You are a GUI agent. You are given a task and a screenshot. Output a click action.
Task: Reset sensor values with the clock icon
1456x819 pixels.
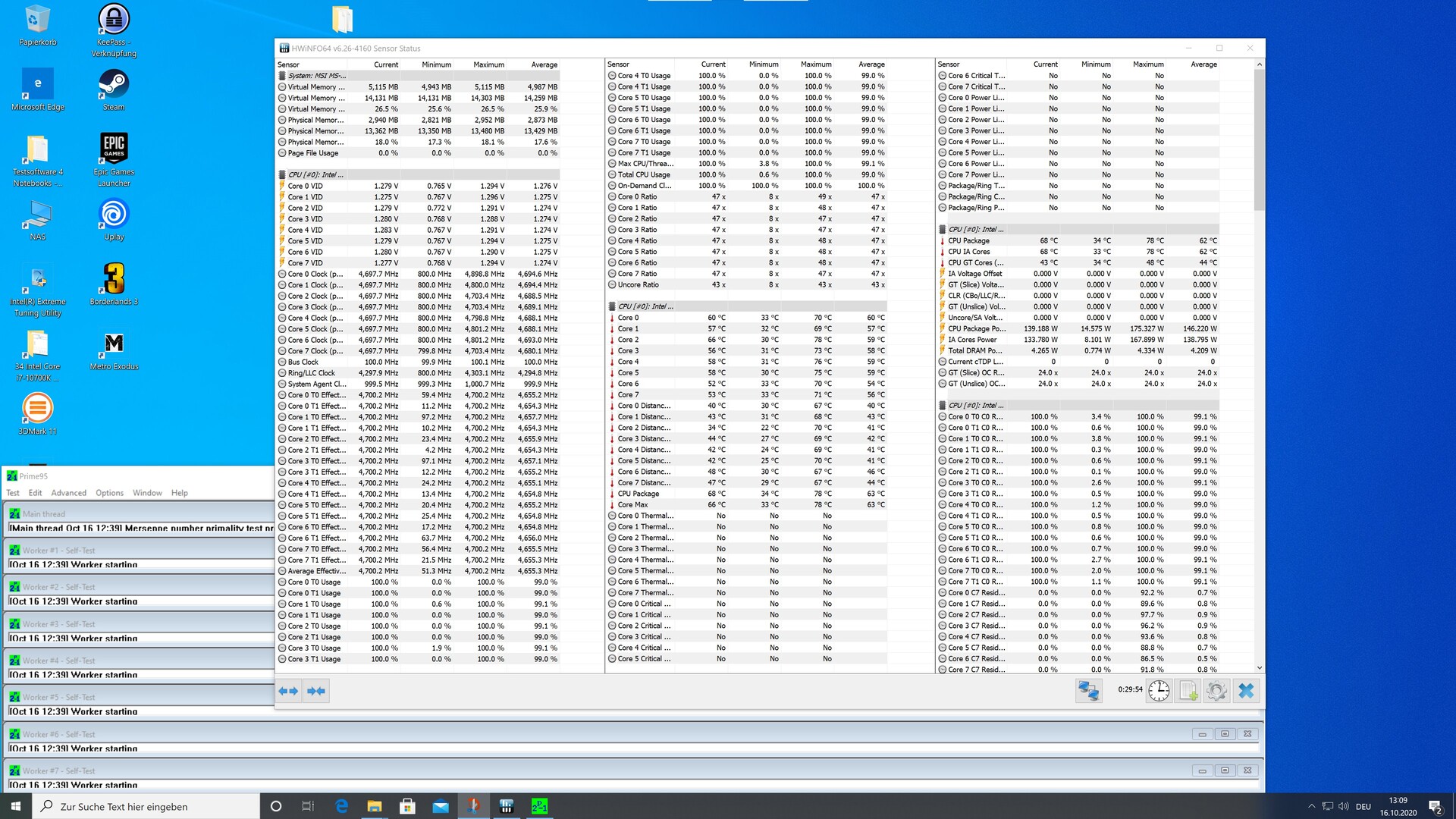point(1159,691)
